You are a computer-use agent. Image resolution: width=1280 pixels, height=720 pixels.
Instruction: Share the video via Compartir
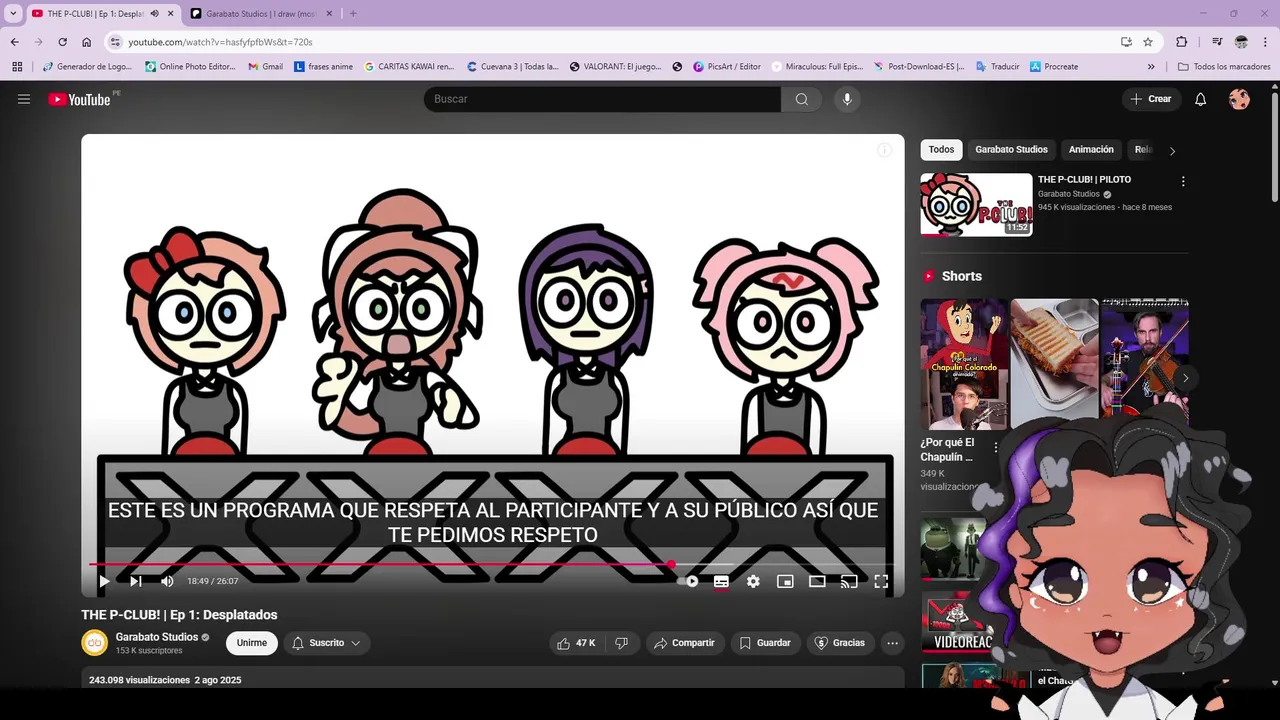pyautogui.click(x=684, y=643)
